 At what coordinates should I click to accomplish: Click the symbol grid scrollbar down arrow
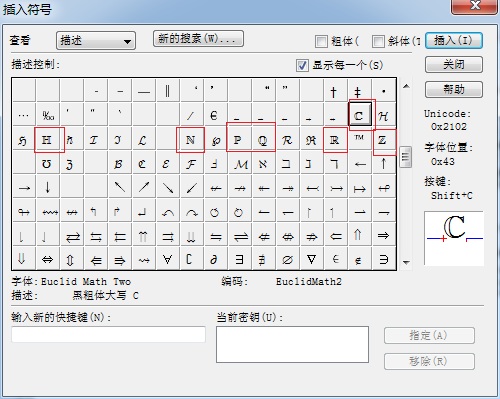coord(406,263)
